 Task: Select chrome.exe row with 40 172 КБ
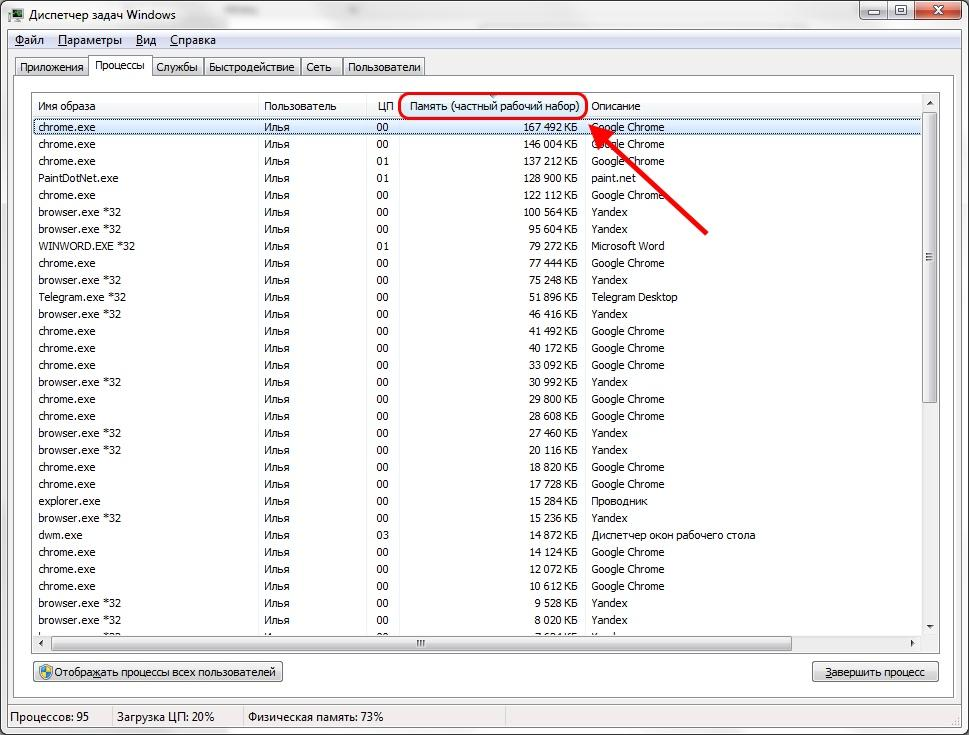point(476,348)
